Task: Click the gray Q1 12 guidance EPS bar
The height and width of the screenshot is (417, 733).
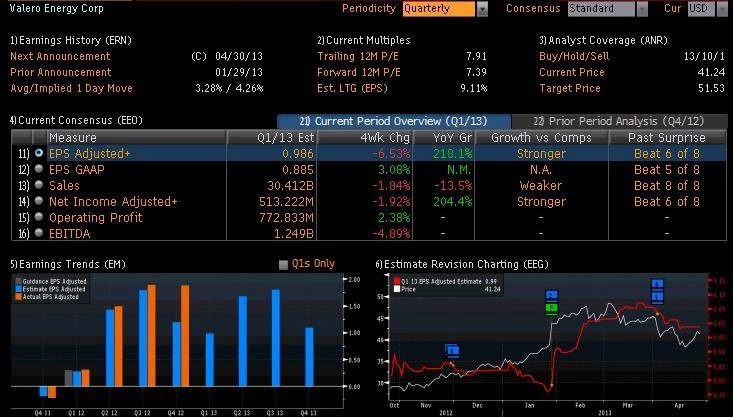Action: pyautogui.click(x=68, y=378)
